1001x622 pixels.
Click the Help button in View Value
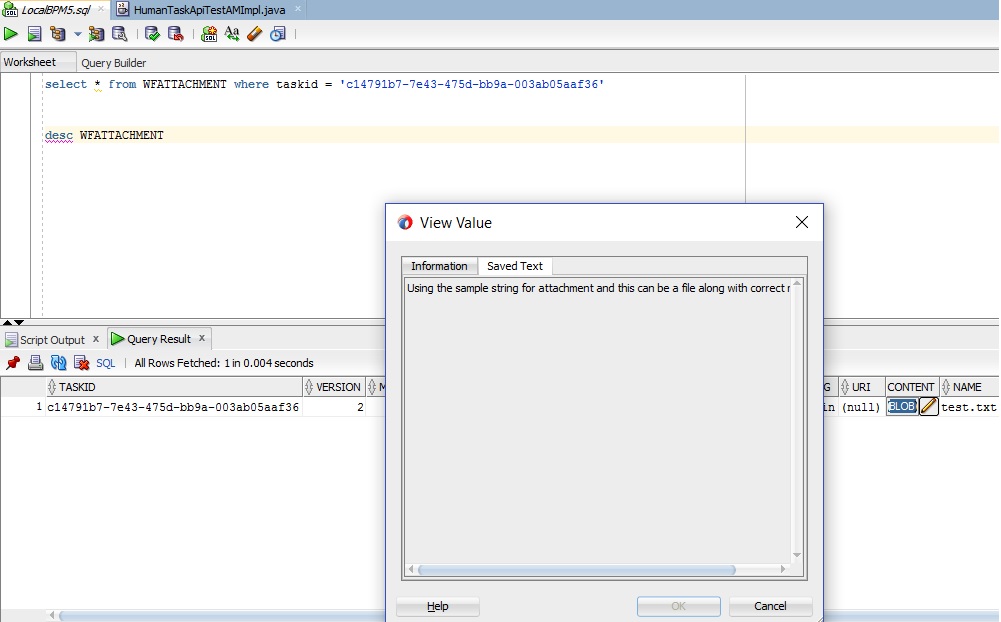[x=438, y=606]
